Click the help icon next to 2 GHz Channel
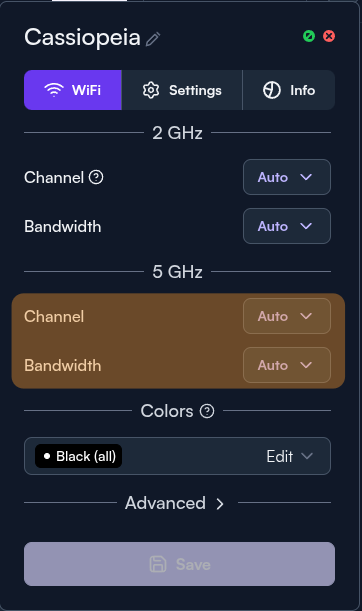The height and width of the screenshot is (611, 362). pyautogui.click(x=96, y=177)
